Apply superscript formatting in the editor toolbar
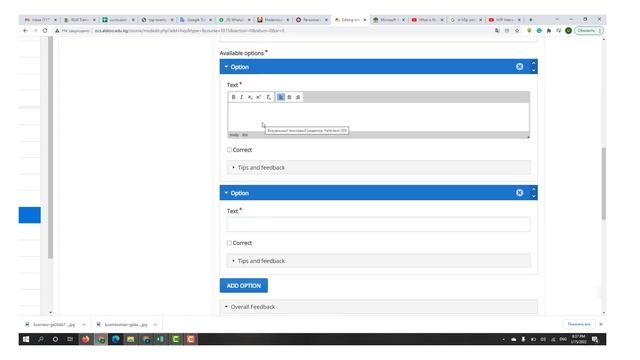This screenshot has width=640, height=360. point(259,97)
